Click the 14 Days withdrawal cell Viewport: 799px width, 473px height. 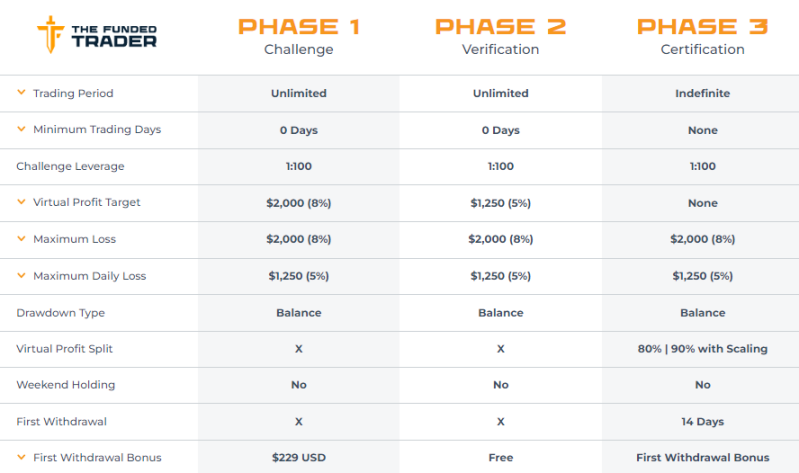point(702,422)
